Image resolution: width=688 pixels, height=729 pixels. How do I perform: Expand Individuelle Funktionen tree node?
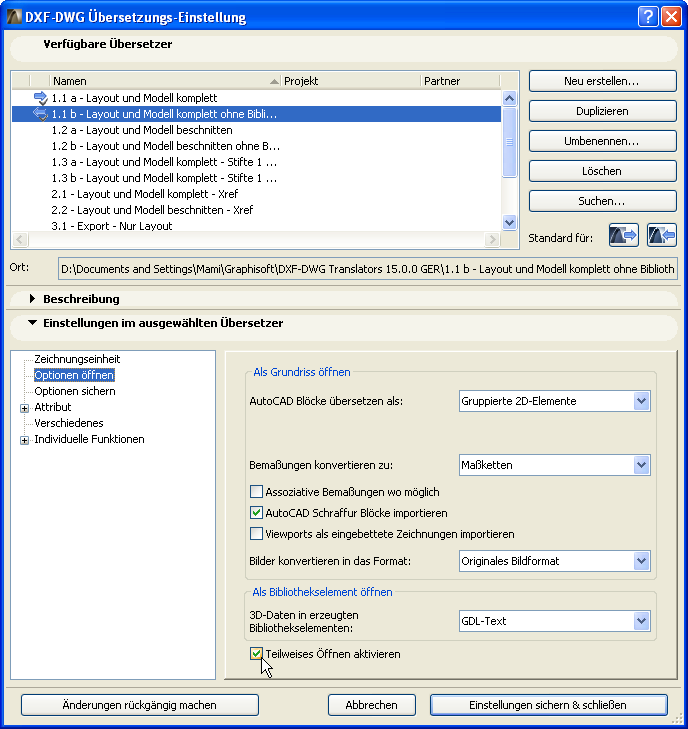coord(25,440)
